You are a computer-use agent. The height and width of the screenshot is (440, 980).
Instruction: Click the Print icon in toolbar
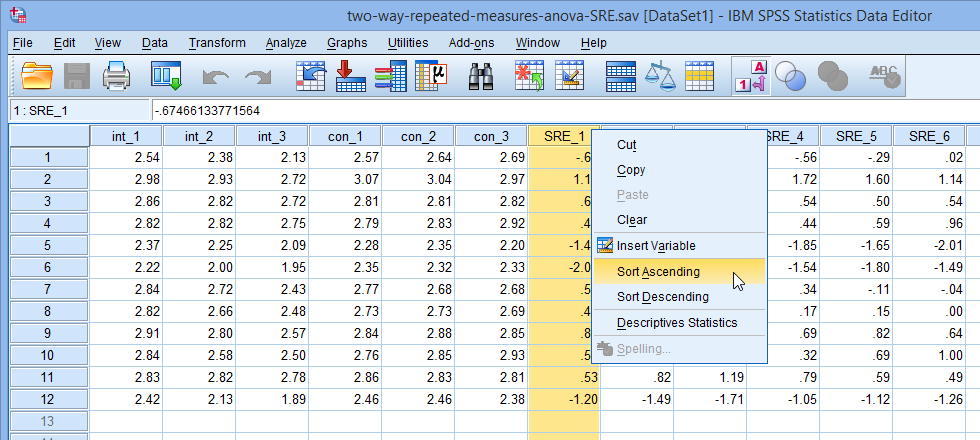coord(116,76)
